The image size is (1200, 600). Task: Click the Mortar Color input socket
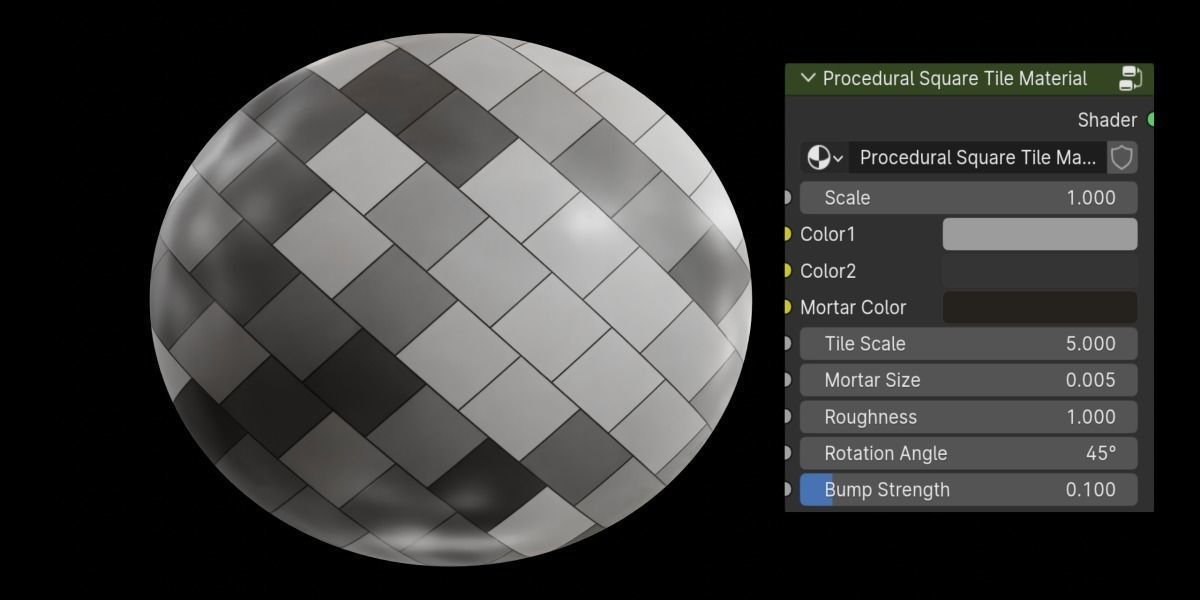[x=787, y=307]
